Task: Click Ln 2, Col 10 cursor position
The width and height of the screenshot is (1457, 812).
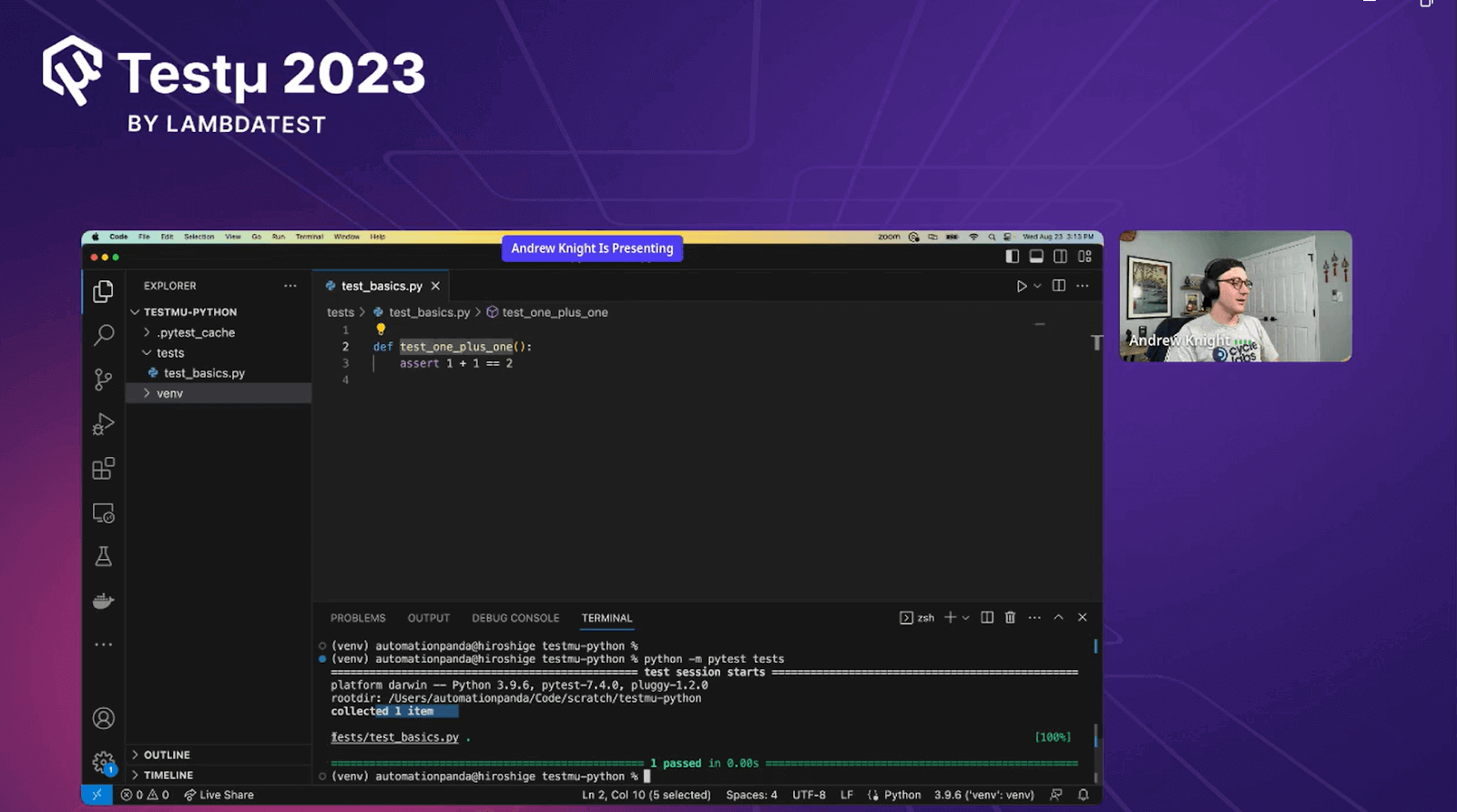Action: 647,795
